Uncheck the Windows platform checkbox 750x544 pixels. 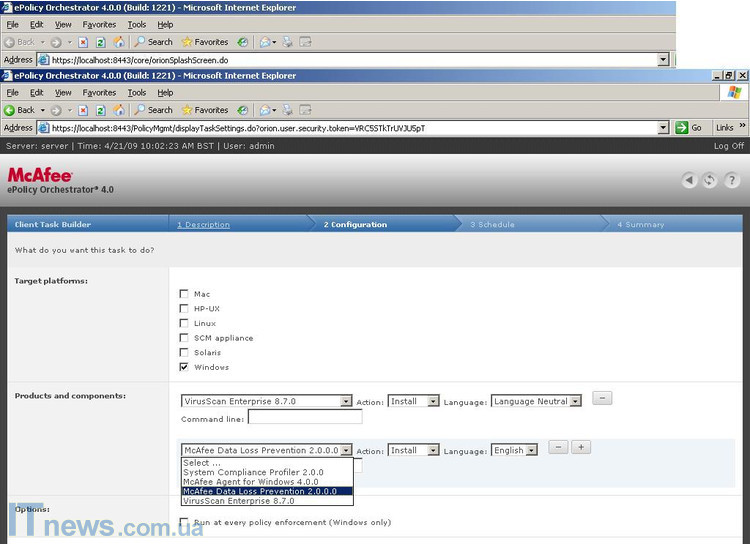184,367
